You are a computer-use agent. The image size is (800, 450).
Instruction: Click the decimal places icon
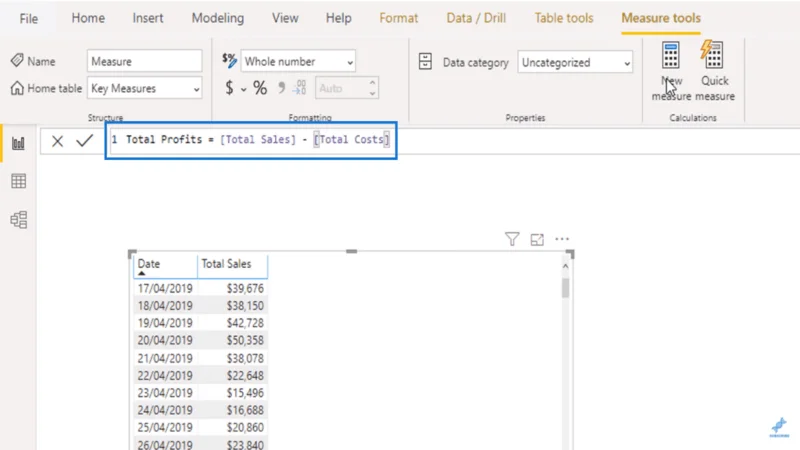pyautogui.click(x=299, y=88)
